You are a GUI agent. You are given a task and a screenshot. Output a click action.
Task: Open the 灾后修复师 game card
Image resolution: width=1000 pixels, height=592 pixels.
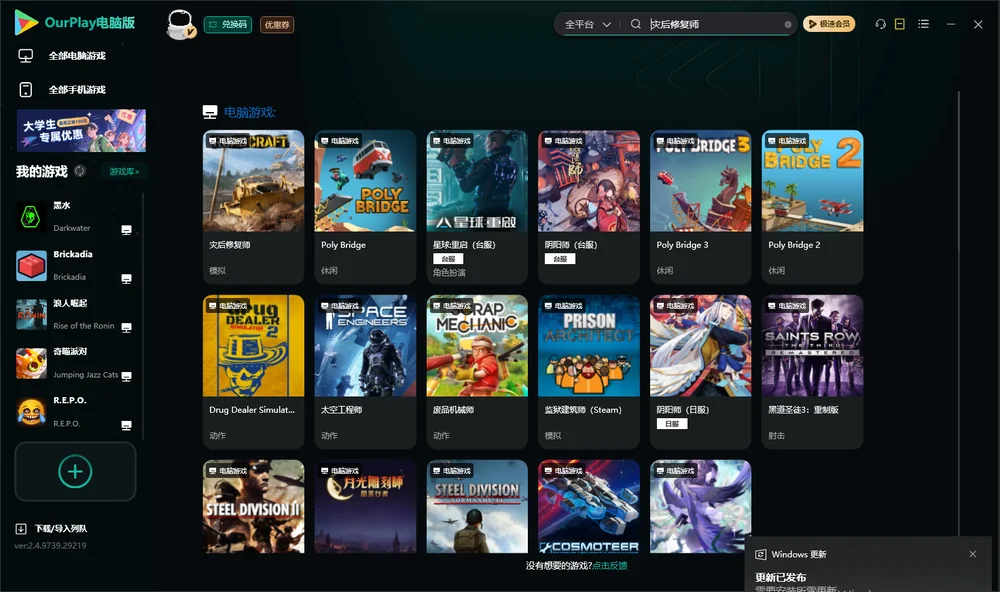(253, 207)
